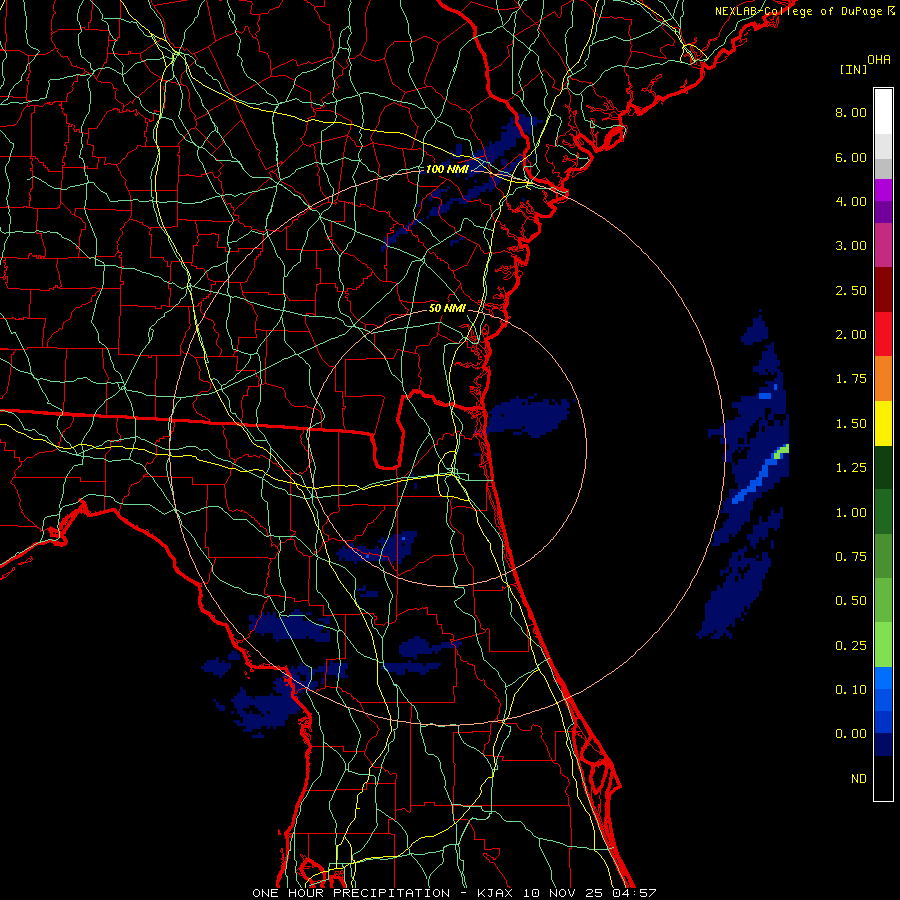Click the lime-green heavy precipitation pixel offshore
This screenshot has width=900, height=900.
(x=781, y=451)
